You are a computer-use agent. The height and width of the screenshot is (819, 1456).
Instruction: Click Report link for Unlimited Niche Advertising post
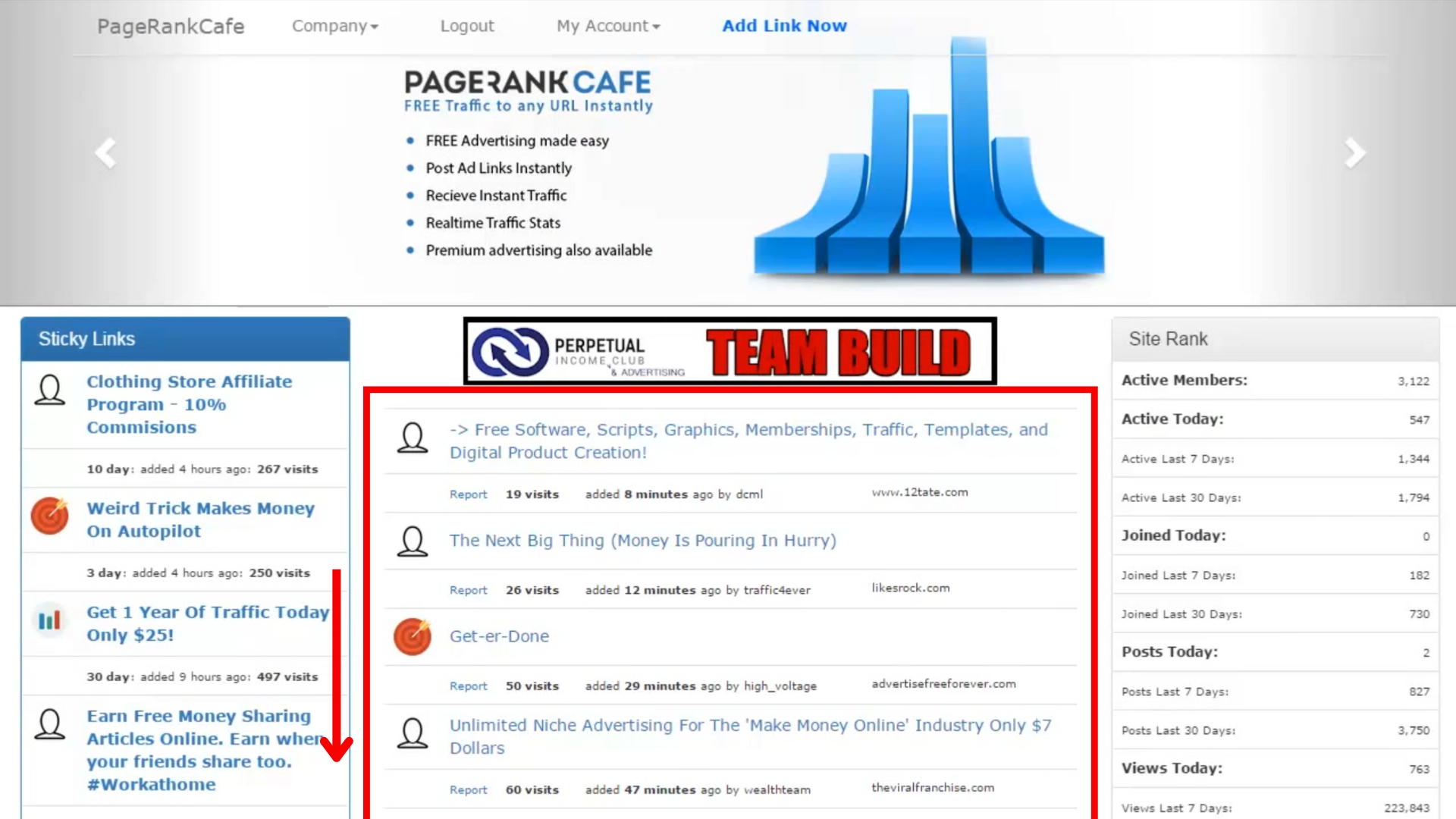466,789
